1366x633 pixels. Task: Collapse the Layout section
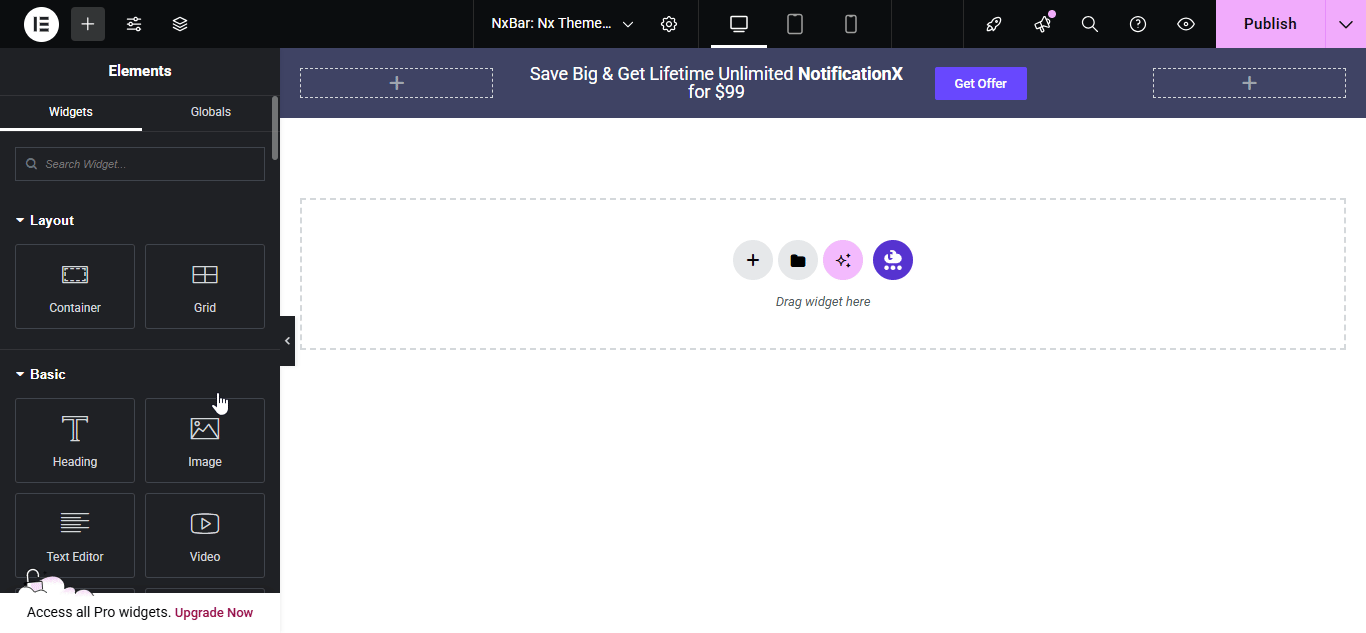(x=45, y=220)
